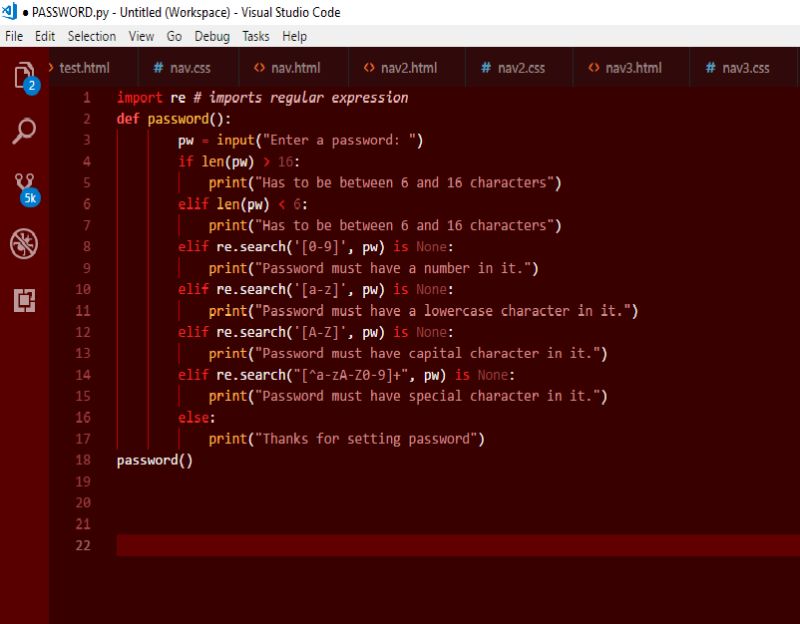Click the regex '[A-Z]' on line 12
Screen dimensions: 800x624
(320, 333)
